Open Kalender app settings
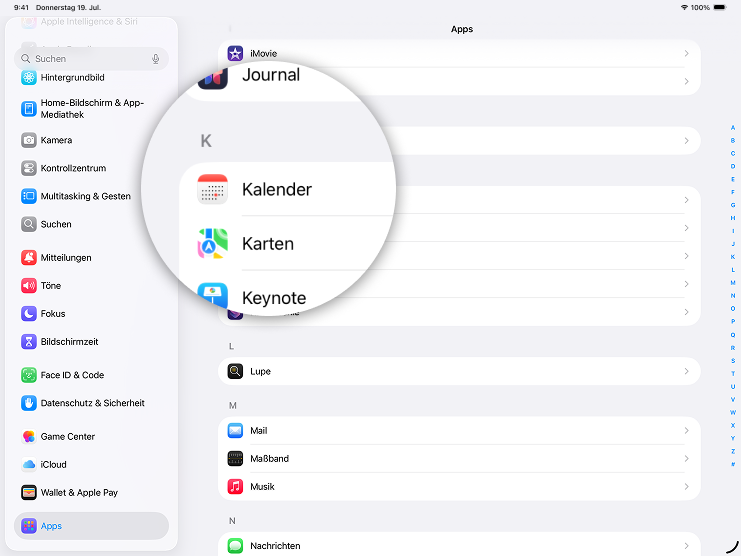This screenshot has height=556, width=741. tap(277, 189)
